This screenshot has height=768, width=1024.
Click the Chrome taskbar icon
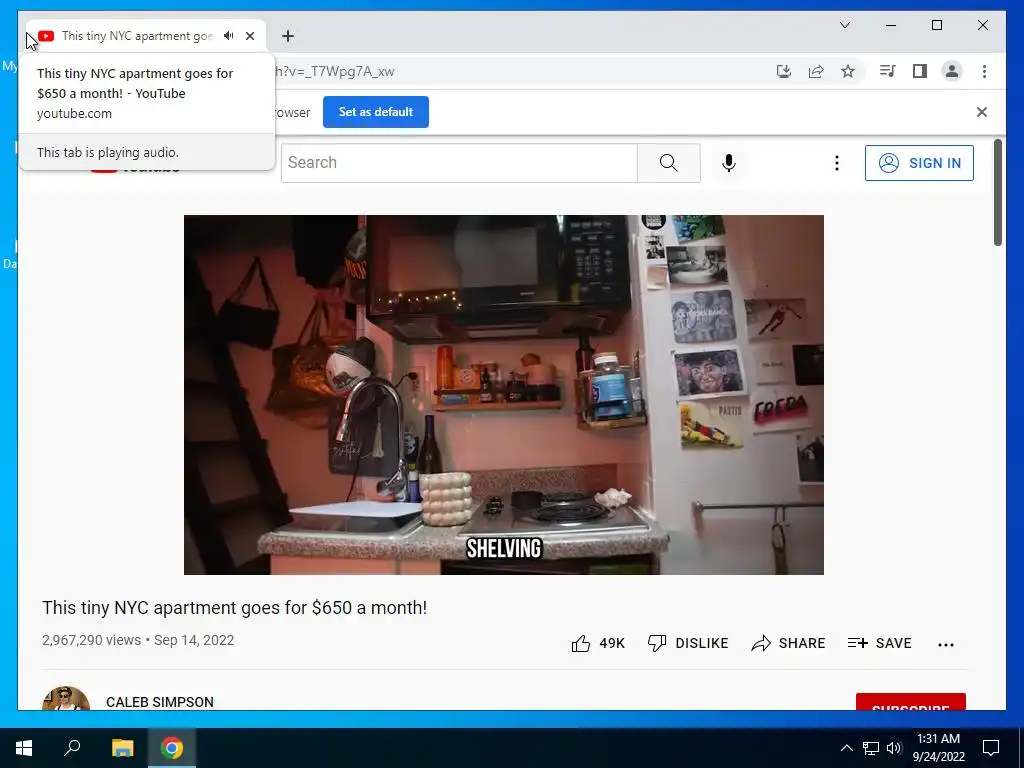[172, 748]
